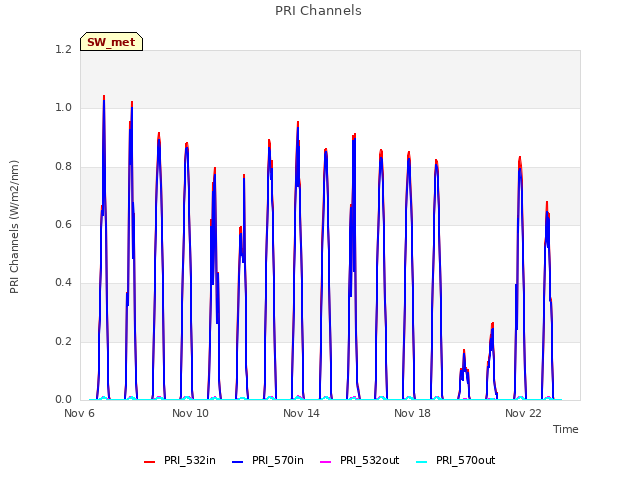640x480 pixels.
Task: Click the 1.0 y-axis tick label
Action: click(x=64, y=108)
